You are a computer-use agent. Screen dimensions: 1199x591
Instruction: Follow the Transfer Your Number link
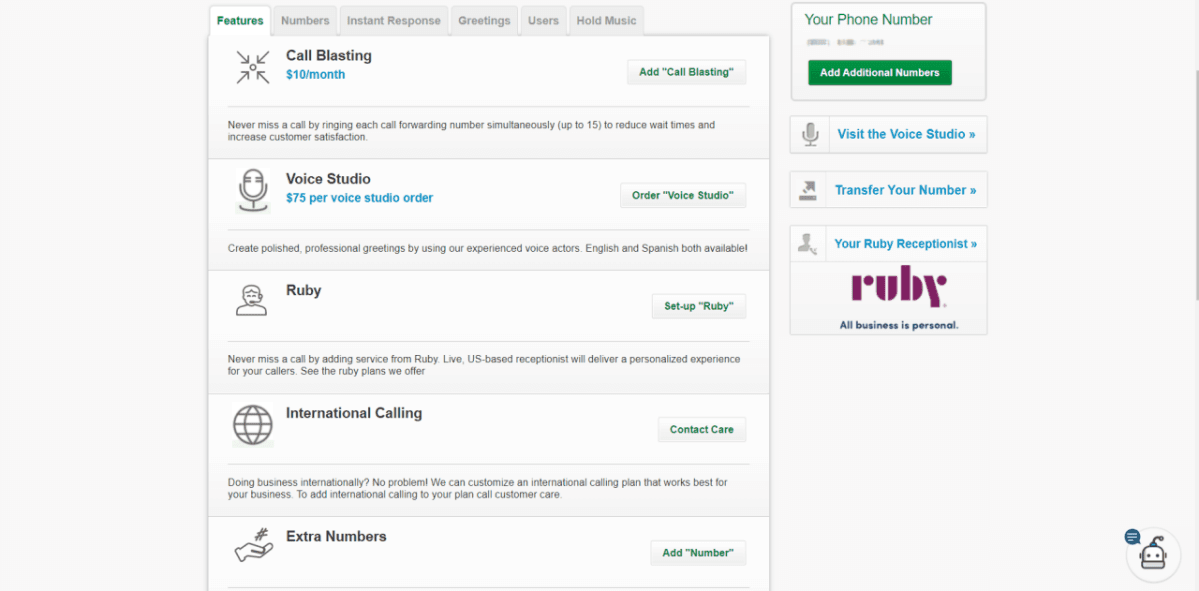tap(905, 190)
